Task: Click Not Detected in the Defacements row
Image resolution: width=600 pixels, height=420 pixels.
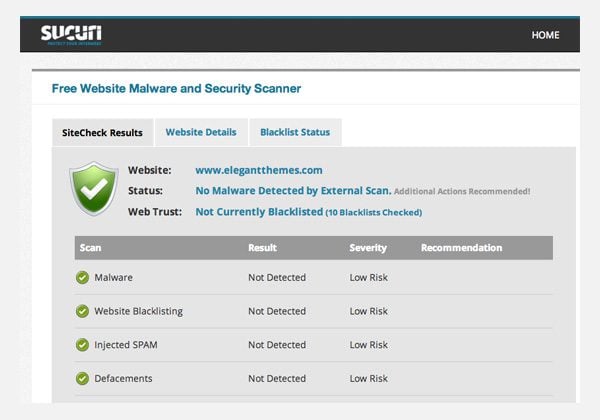Action: 277,378
